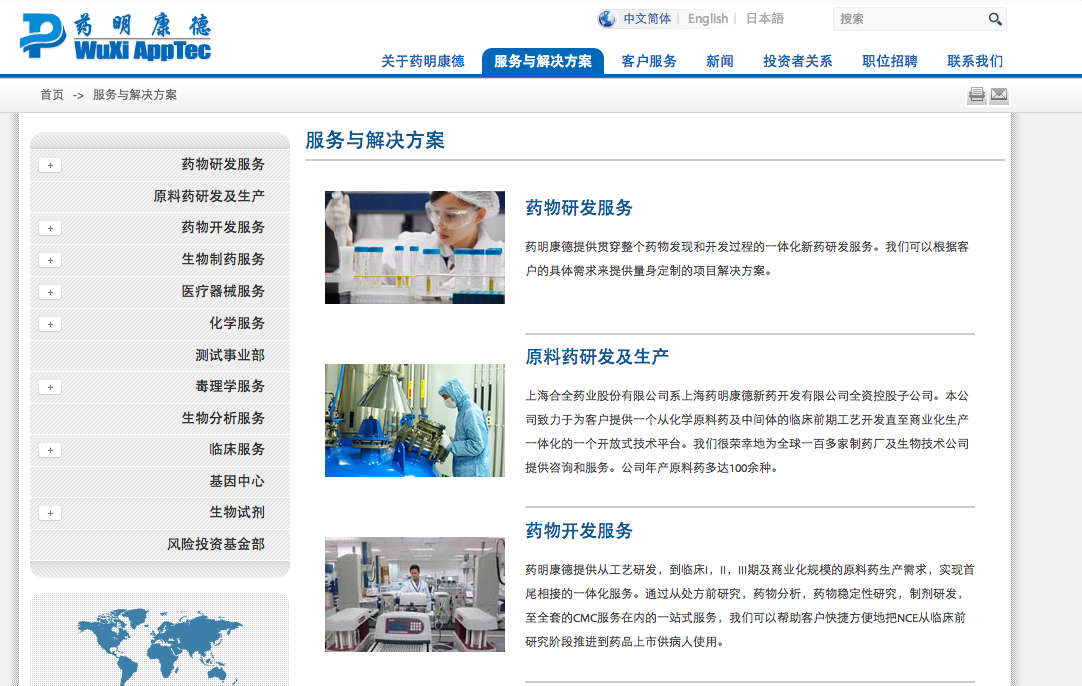Screen dimensions: 1082x686
Task: Expand the 临床服务 sidebar item
Action: click(50, 450)
